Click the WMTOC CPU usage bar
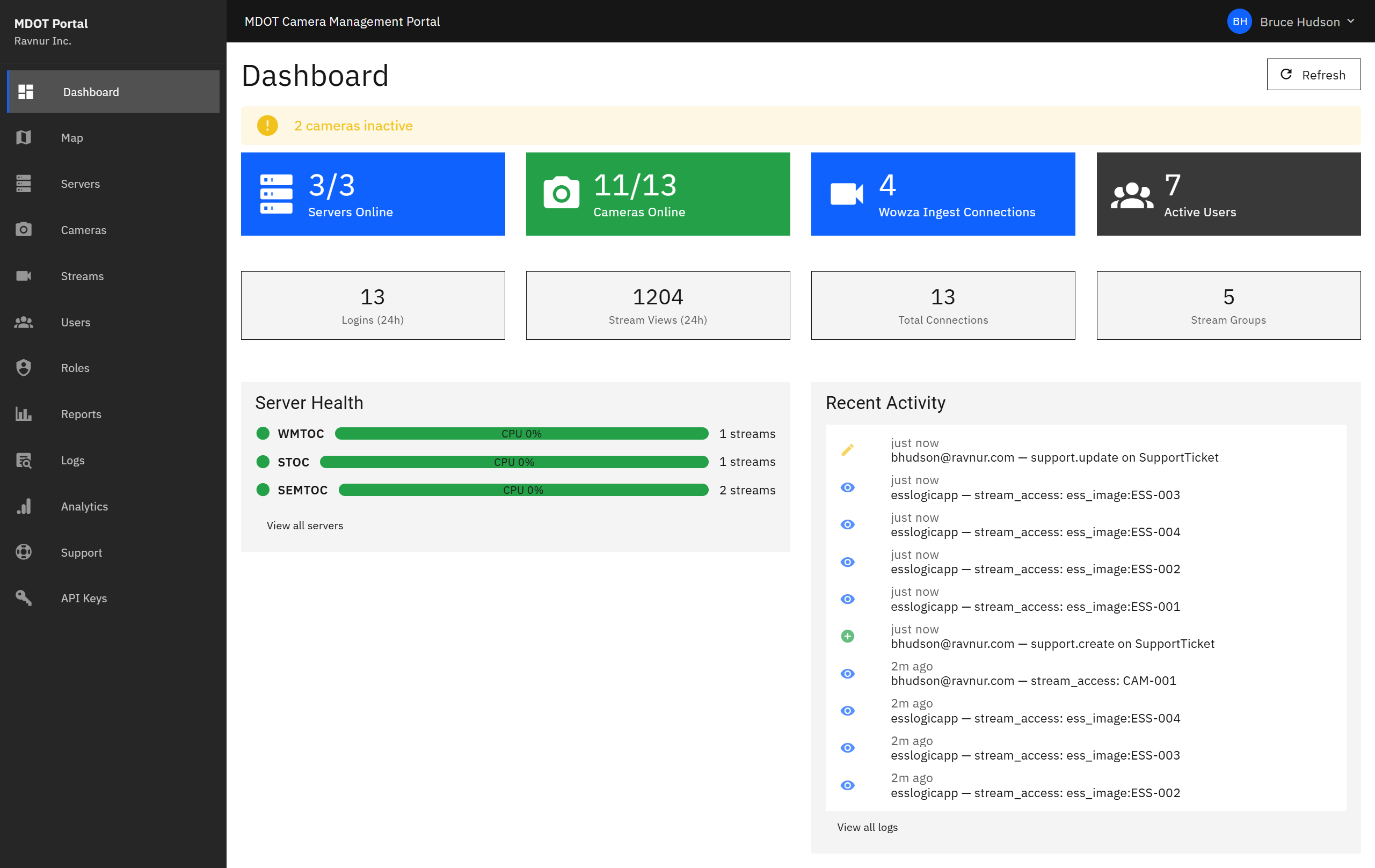The width and height of the screenshot is (1375, 868). pyautogui.click(x=522, y=433)
